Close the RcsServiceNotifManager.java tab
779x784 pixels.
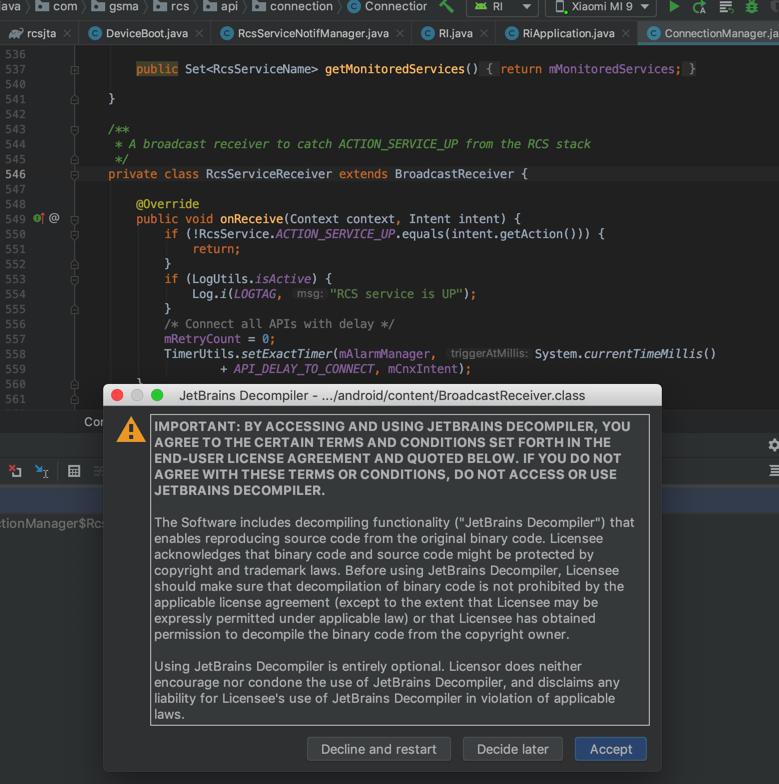[400, 34]
